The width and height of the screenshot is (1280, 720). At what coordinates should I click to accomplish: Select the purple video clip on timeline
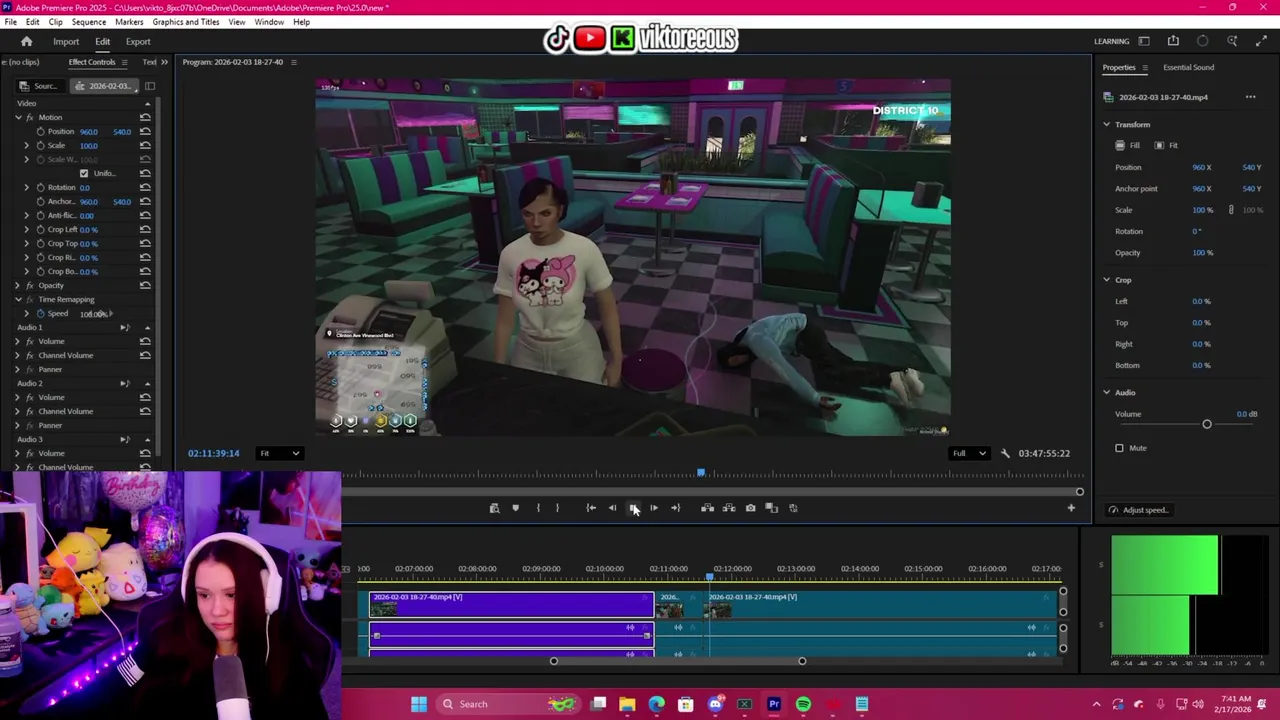511,604
